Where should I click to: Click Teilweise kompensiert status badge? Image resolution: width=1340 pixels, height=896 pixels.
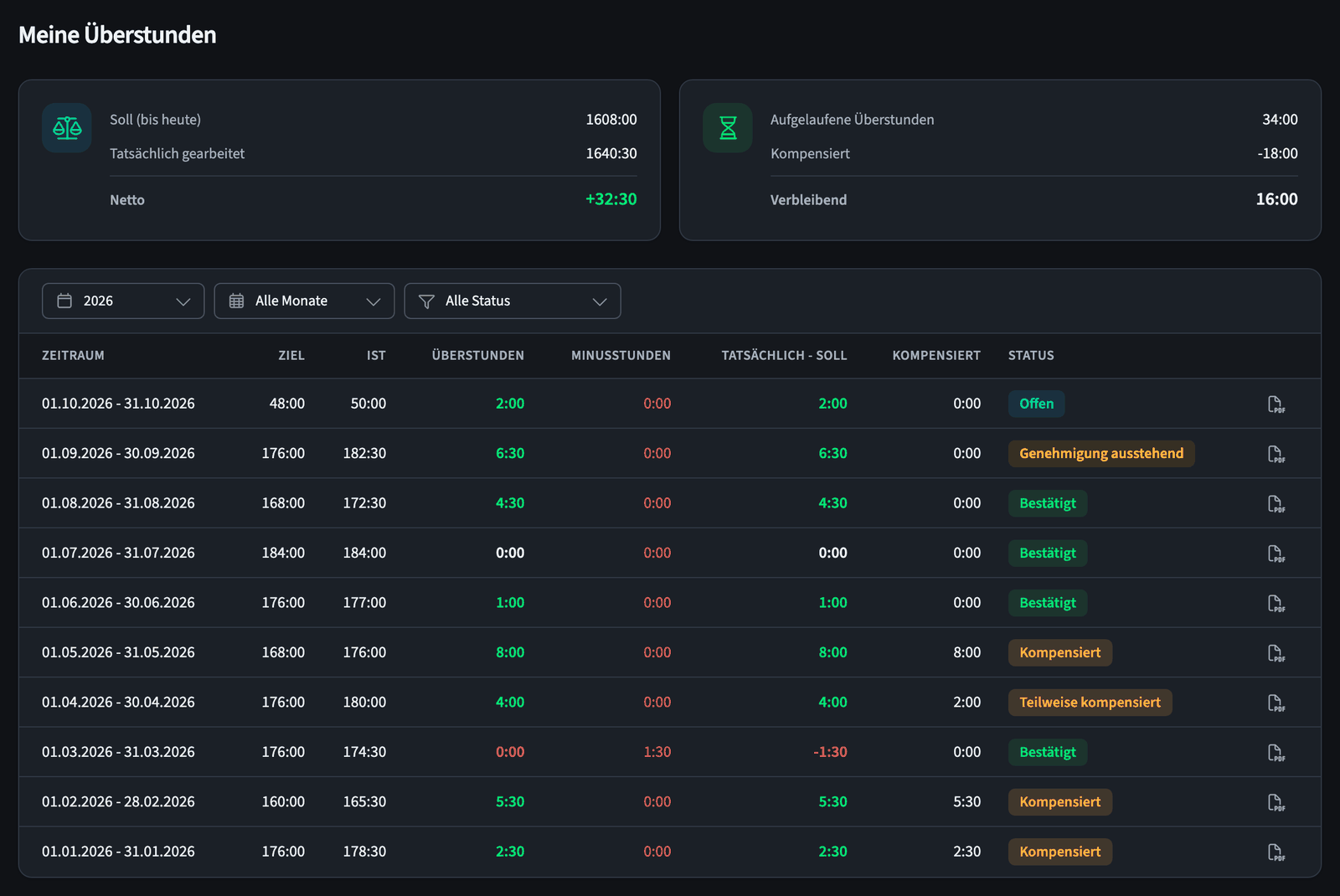(1090, 702)
